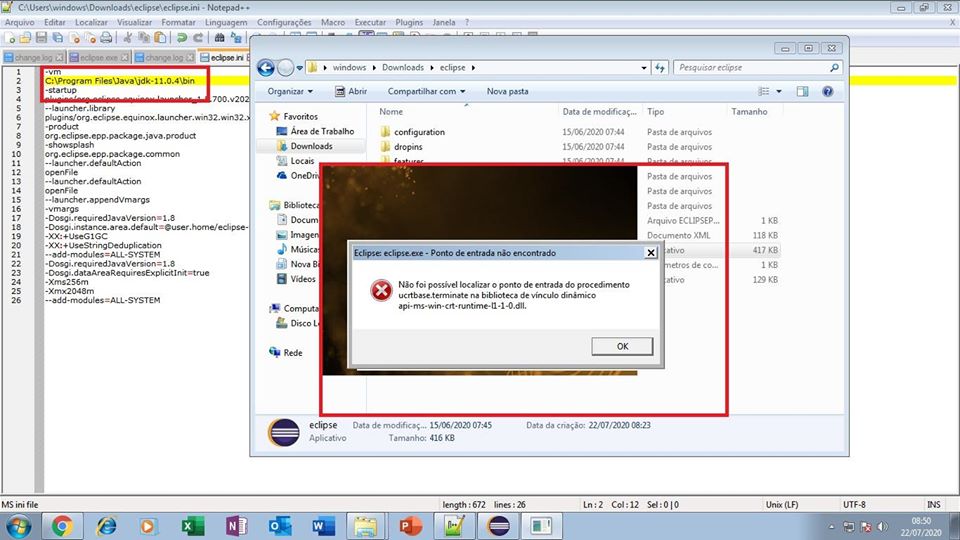Open the Configurações menu
Image resolution: width=960 pixels, height=540 pixels.
(284, 22)
